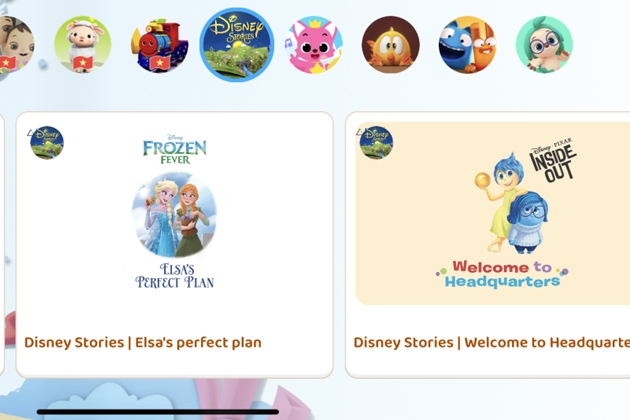Tap Disney Stories badge on Frozen card
Viewport: 630px width, 420px height.
[47, 143]
